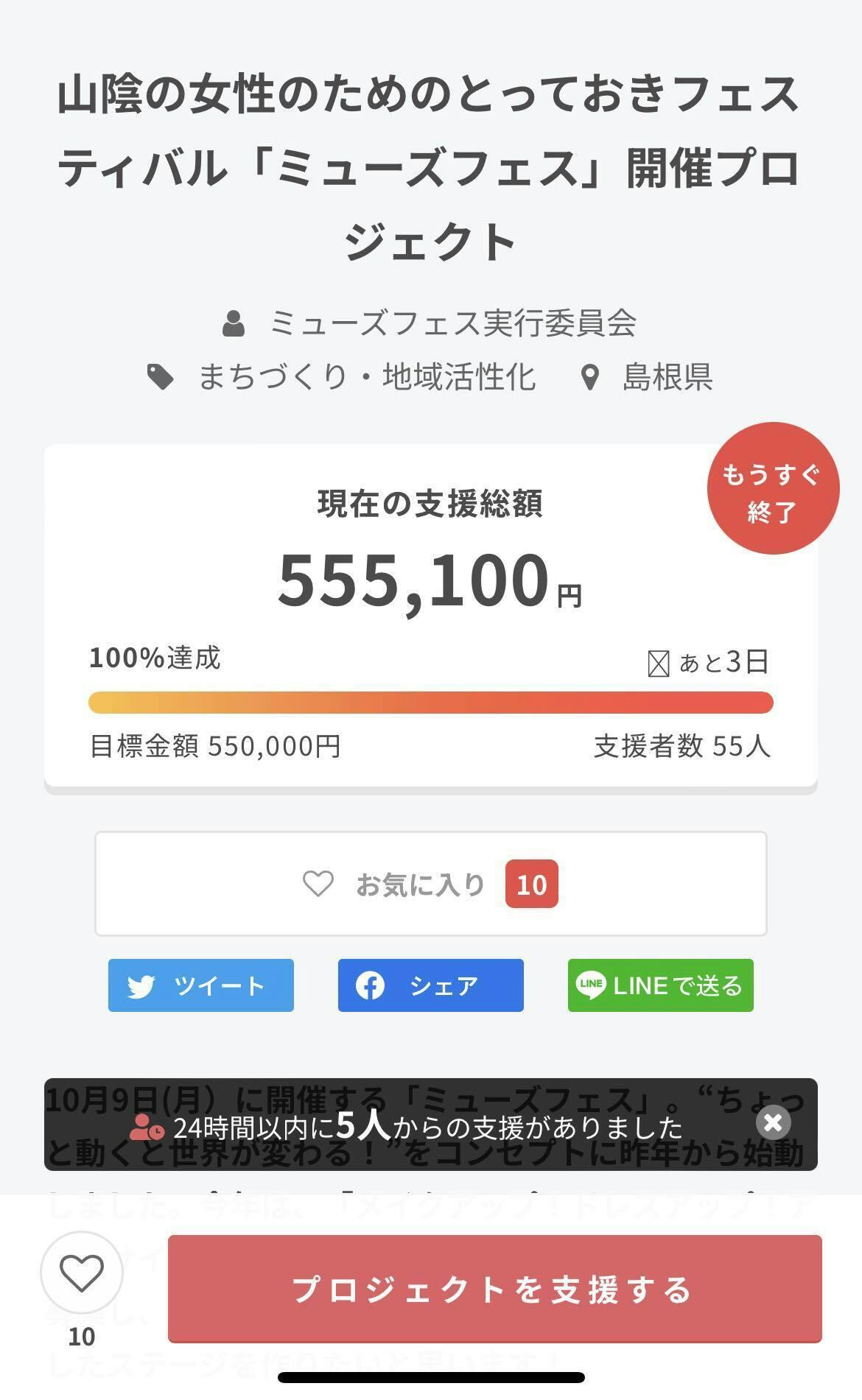Click the Twitter bird icon
This screenshot has height=1400, width=862.
point(141,986)
